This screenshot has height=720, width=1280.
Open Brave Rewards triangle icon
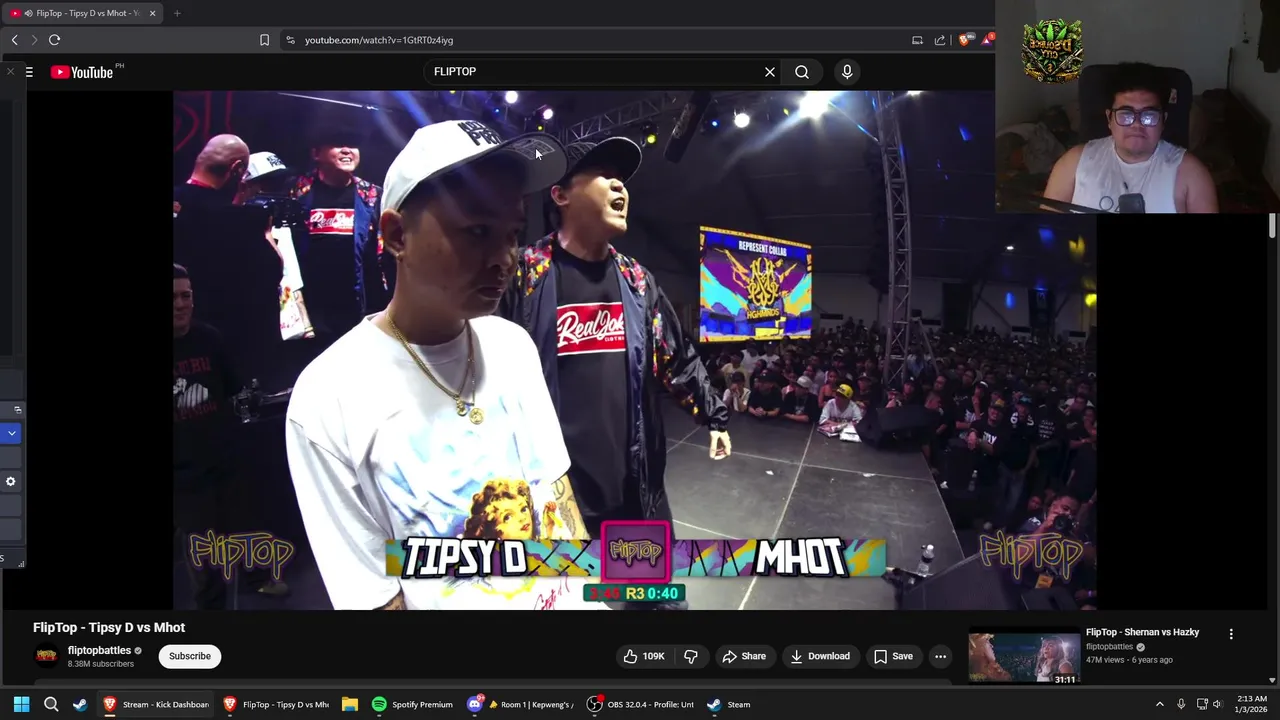pyautogui.click(x=988, y=39)
